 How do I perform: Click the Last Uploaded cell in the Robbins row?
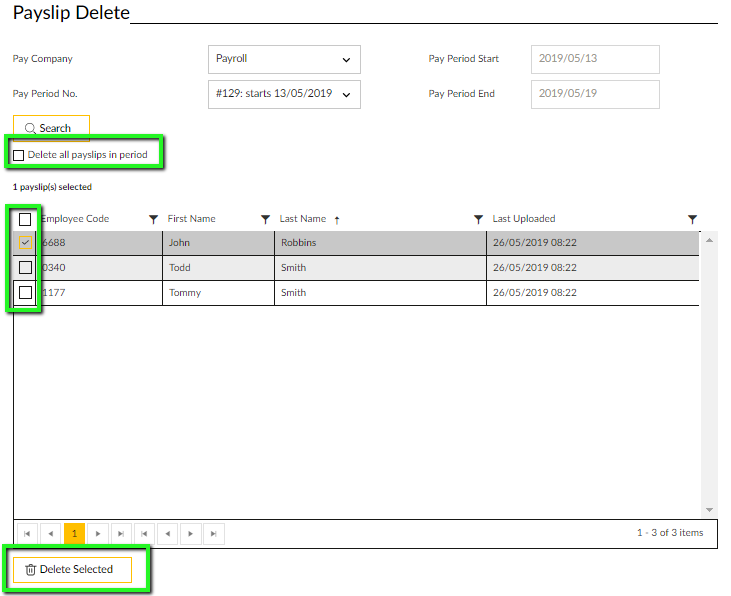click(593, 243)
